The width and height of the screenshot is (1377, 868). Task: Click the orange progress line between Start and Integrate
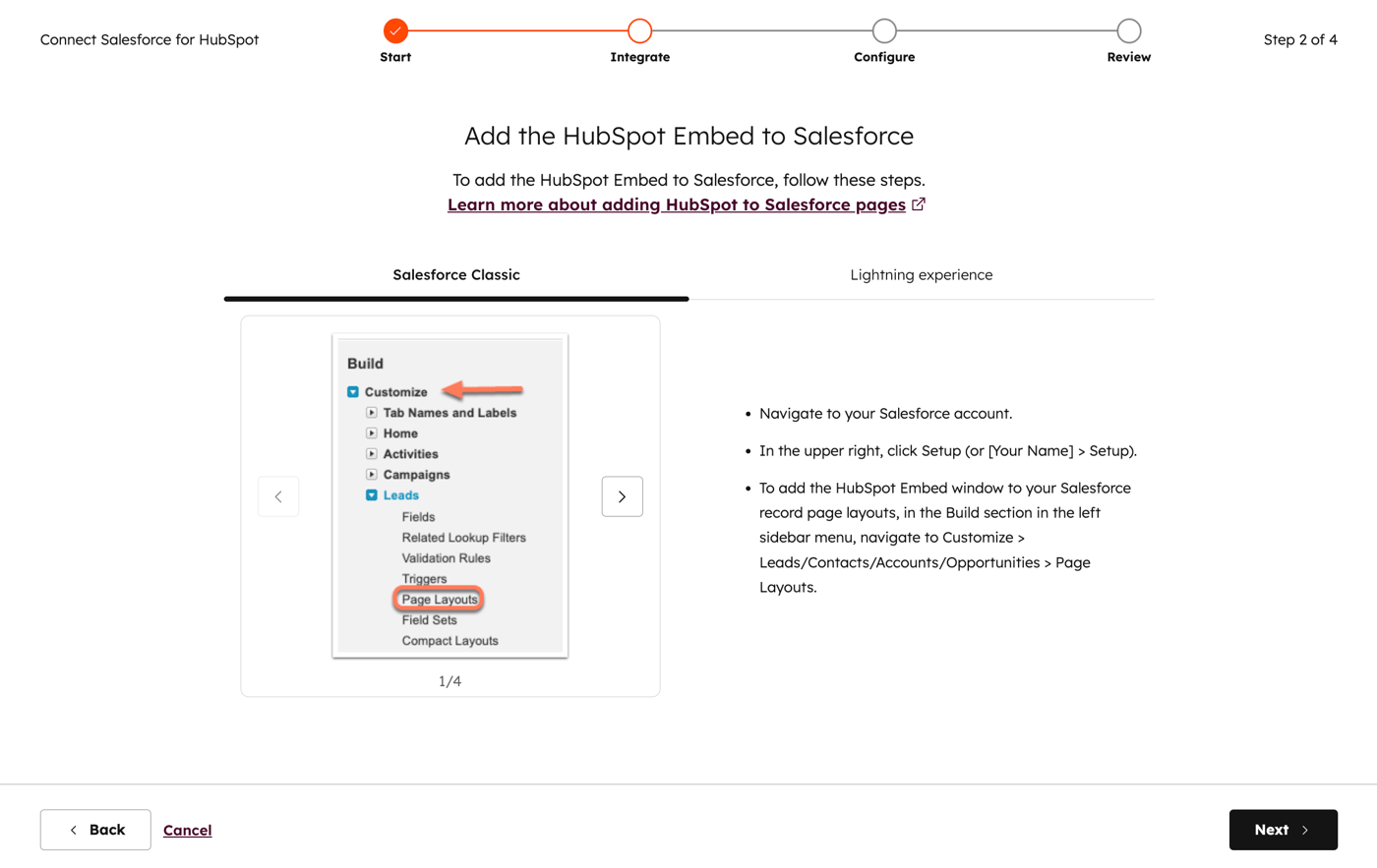tap(516, 30)
